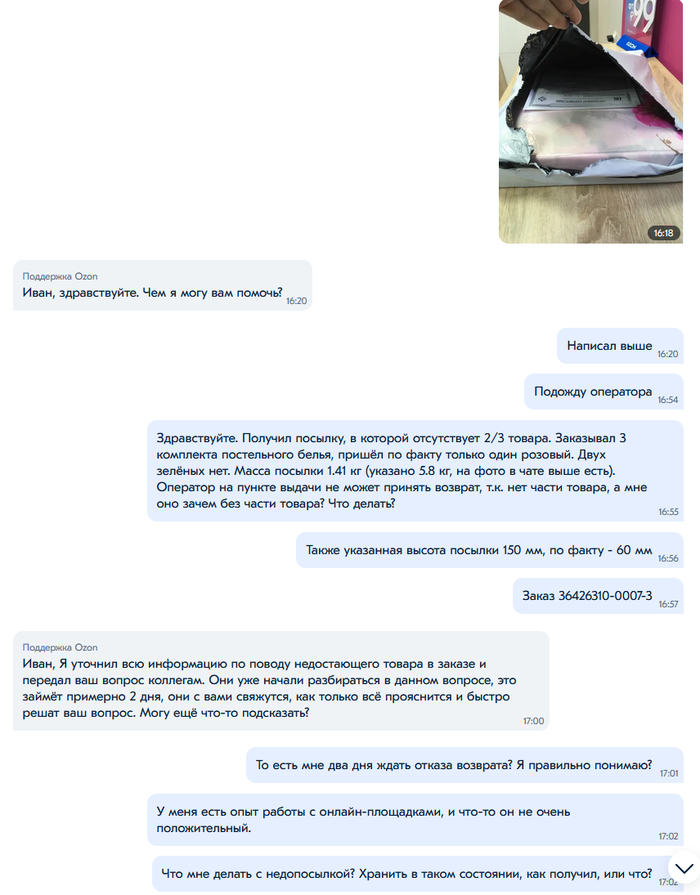Image resolution: width=700 pixels, height=895 pixels.
Task: Click the support greeting 'Иван, здравствуйте' message
Action: click(163, 285)
